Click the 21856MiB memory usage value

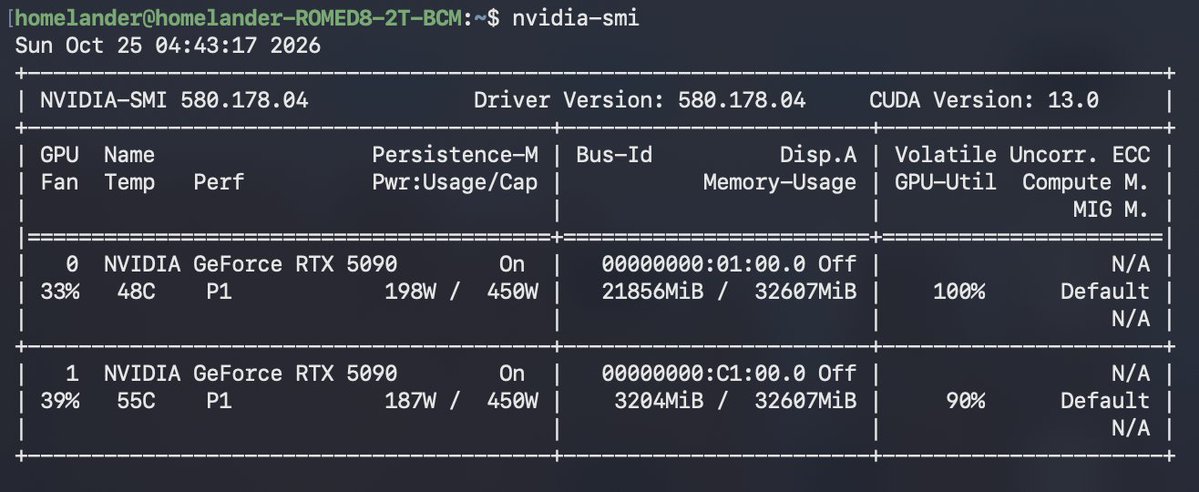coord(652,292)
